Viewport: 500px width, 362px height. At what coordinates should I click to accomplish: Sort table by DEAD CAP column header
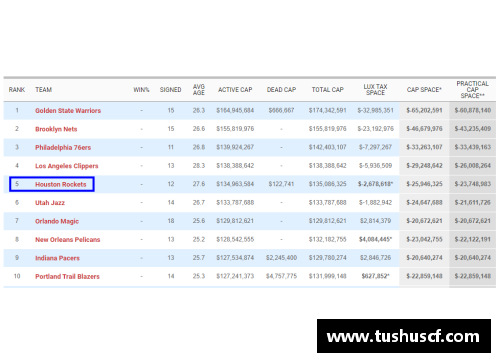click(281, 90)
